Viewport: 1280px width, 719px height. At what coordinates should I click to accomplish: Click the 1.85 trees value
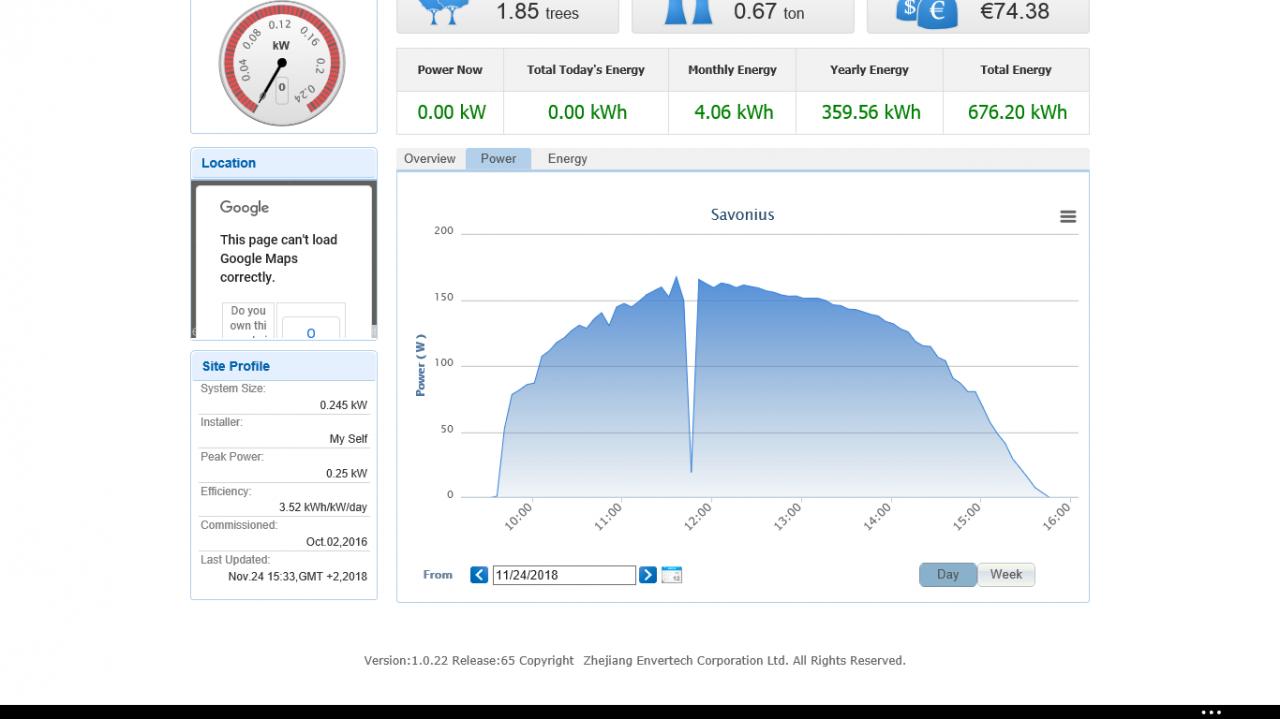[537, 12]
